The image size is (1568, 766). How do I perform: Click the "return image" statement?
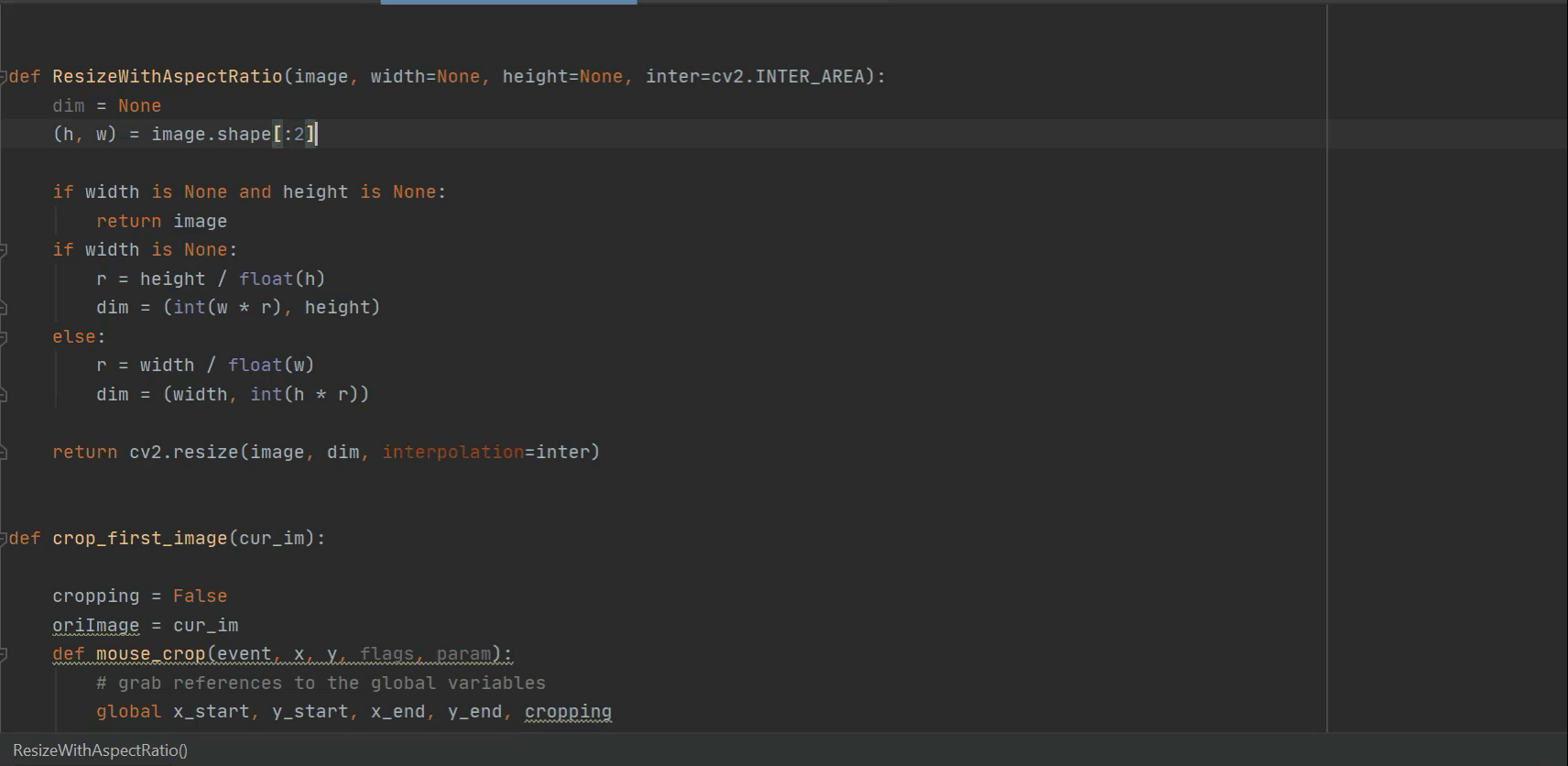point(161,221)
